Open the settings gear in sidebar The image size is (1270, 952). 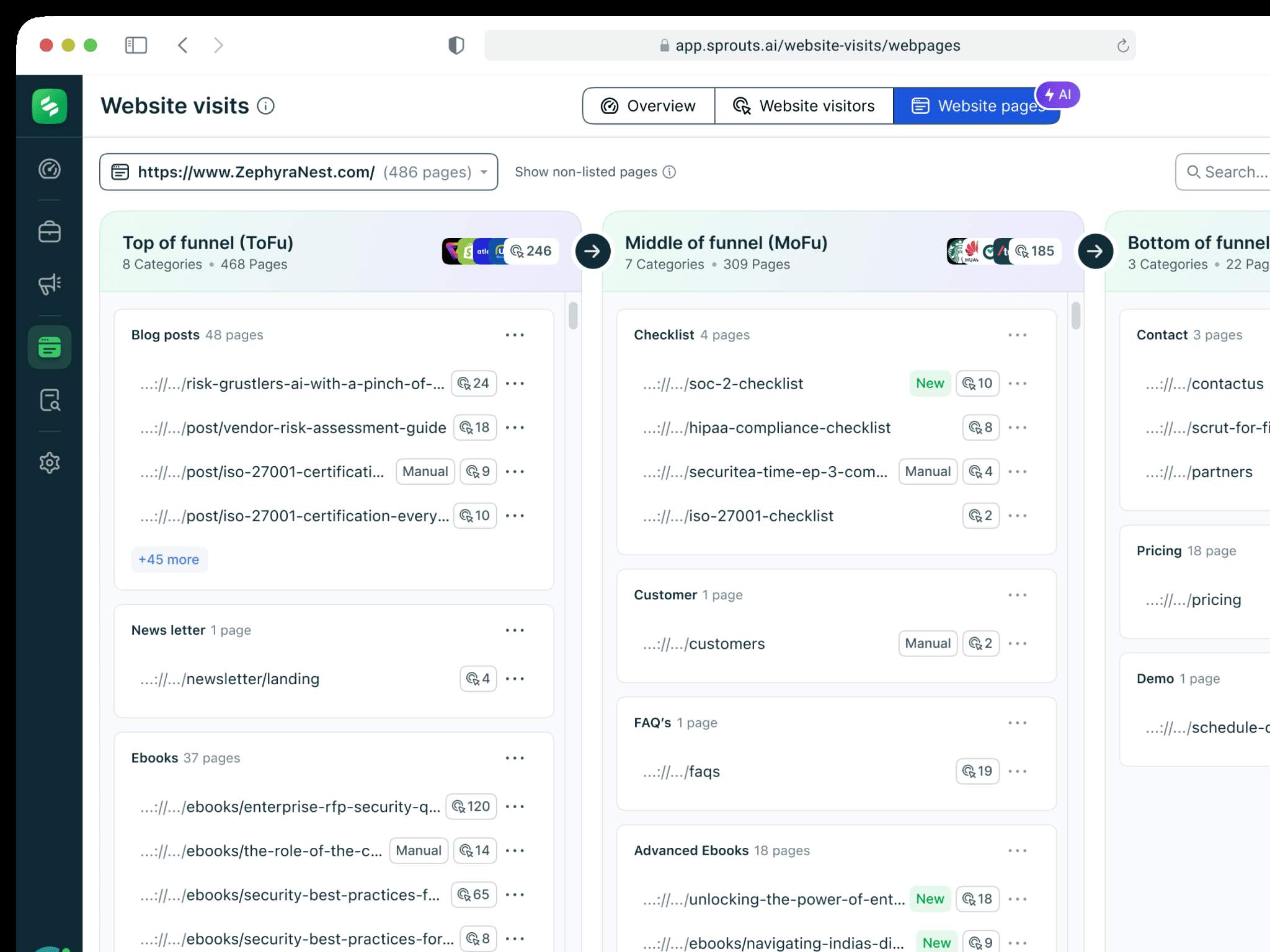tap(50, 462)
